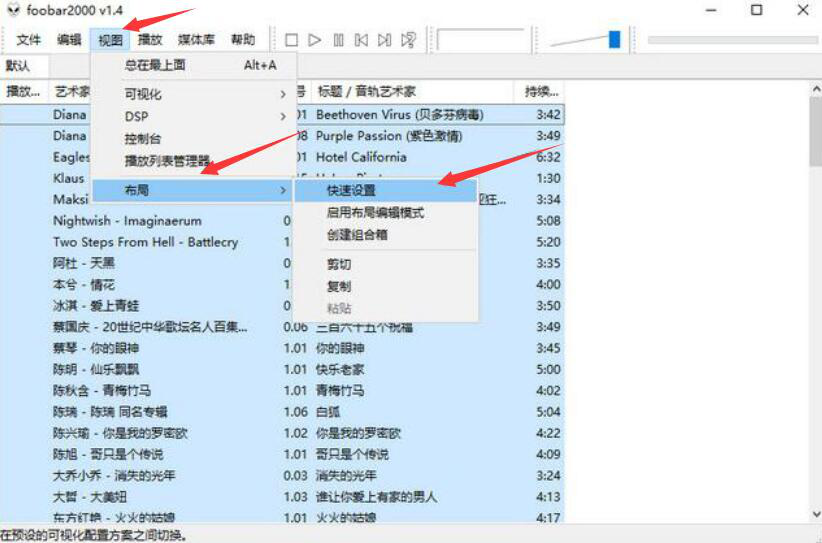Image resolution: width=822 pixels, height=543 pixels.
Task: Select track 青梅竹马 title
Action: 340,391
